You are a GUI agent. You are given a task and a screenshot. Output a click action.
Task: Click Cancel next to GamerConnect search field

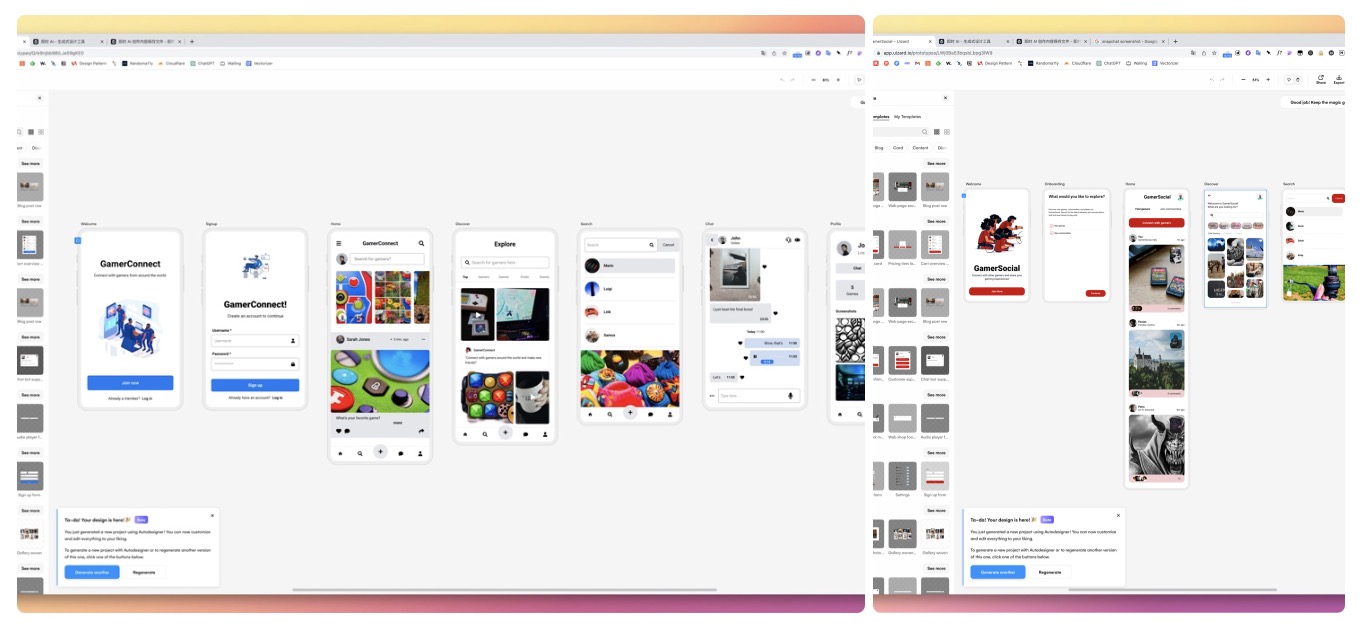coord(668,245)
